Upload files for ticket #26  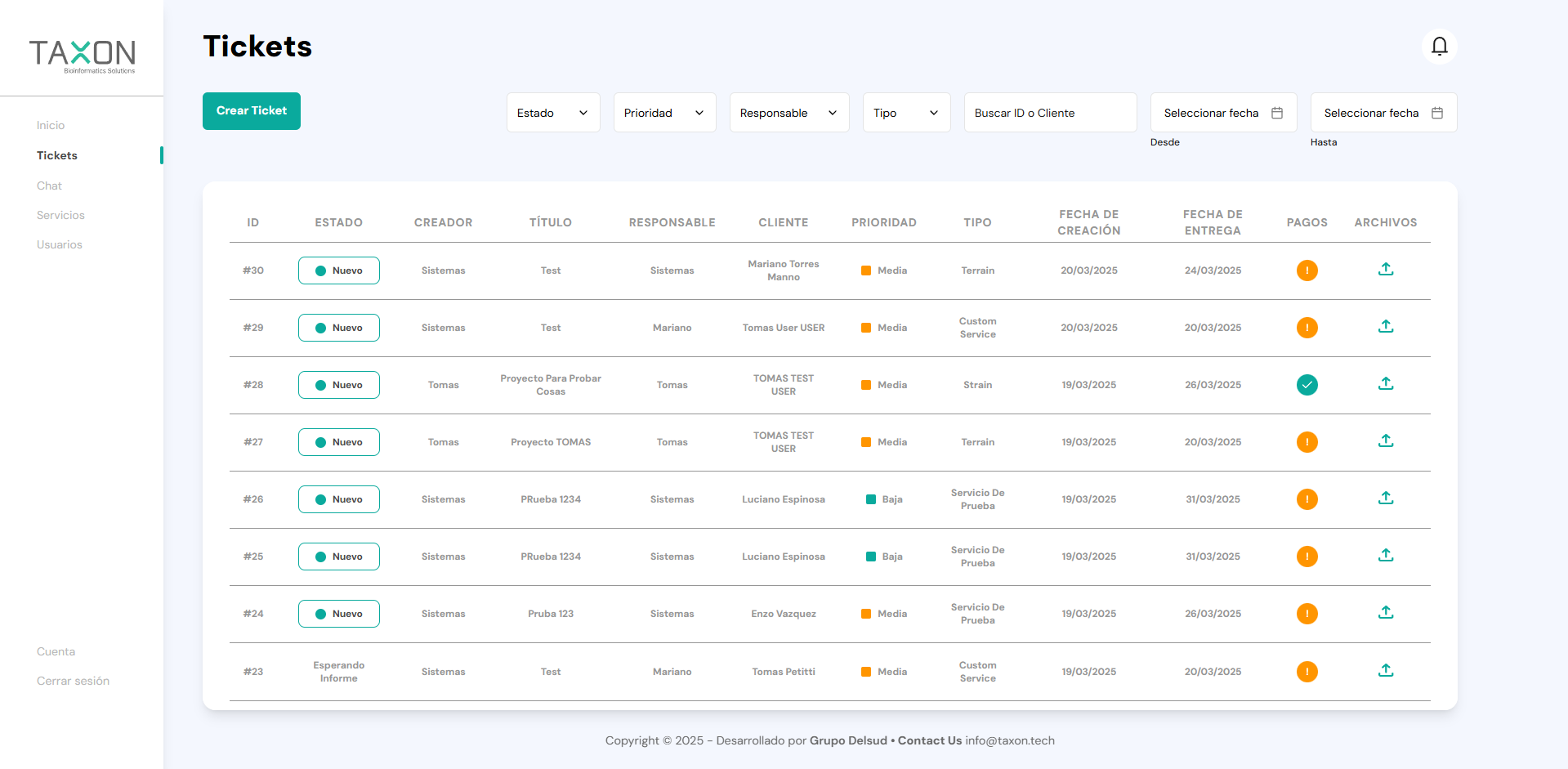(1385, 499)
